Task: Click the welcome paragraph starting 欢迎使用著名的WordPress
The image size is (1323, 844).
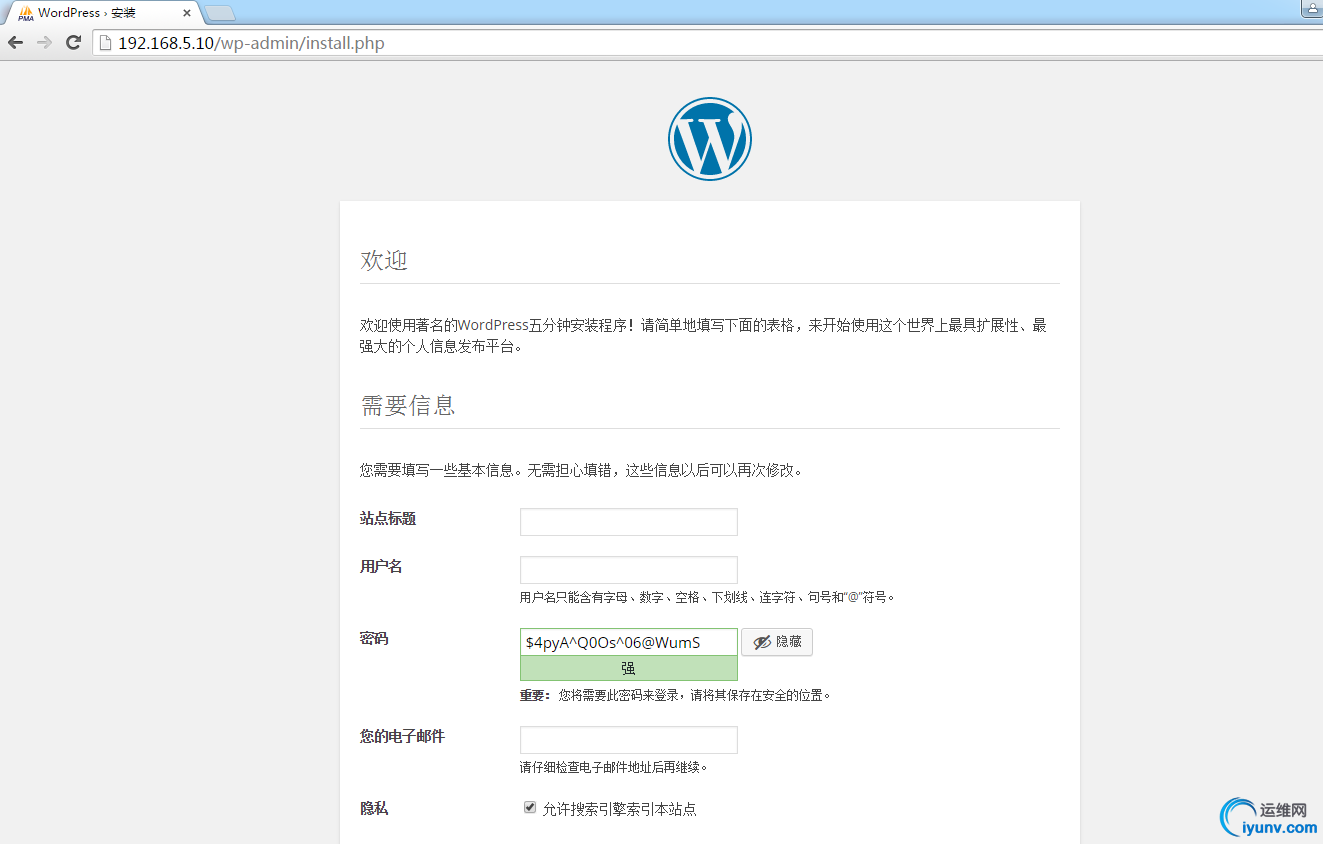Action: pyautogui.click(x=704, y=336)
